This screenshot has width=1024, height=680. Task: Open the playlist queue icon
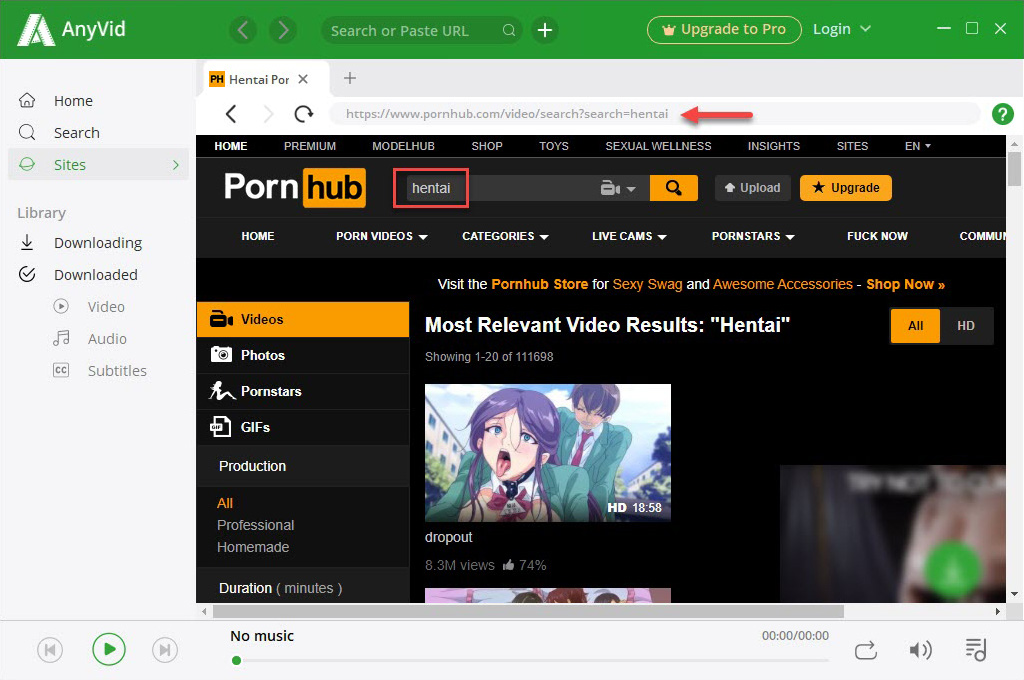pyautogui.click(x=976, y=650)
